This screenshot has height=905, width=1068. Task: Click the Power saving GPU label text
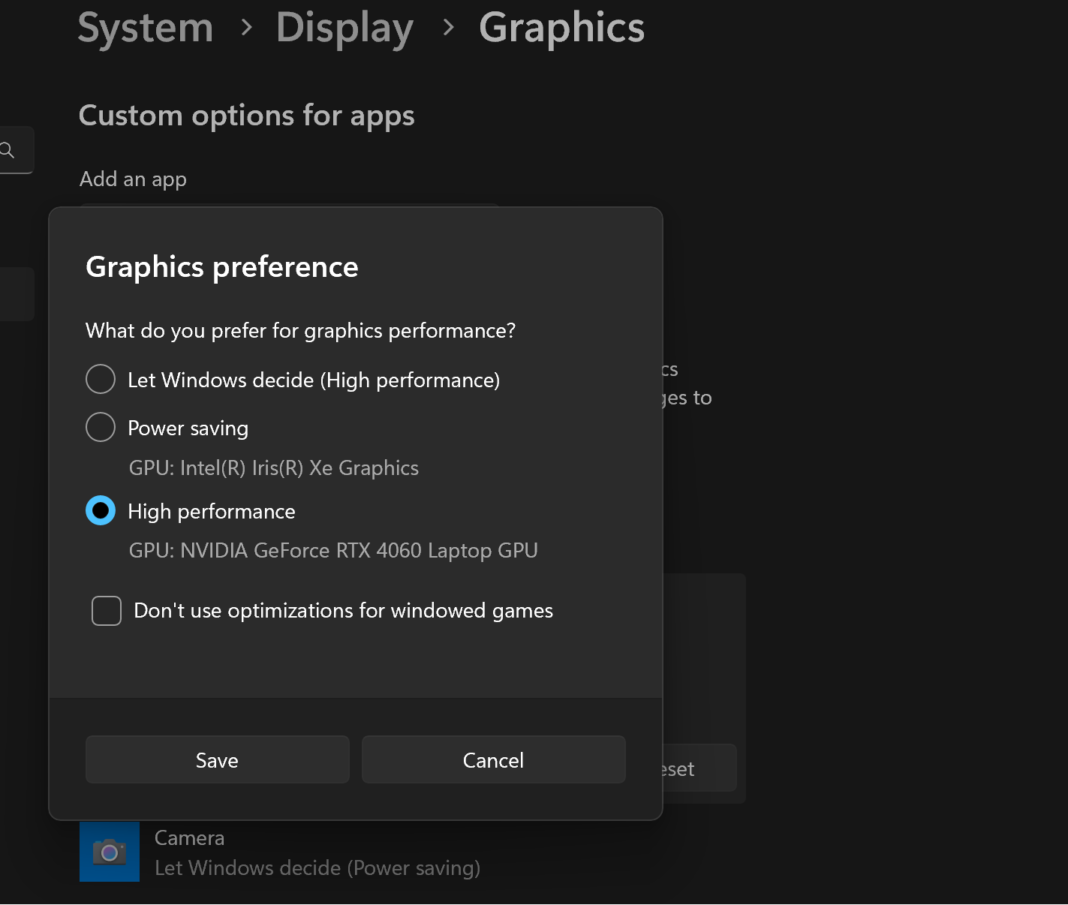coord(187,427)
